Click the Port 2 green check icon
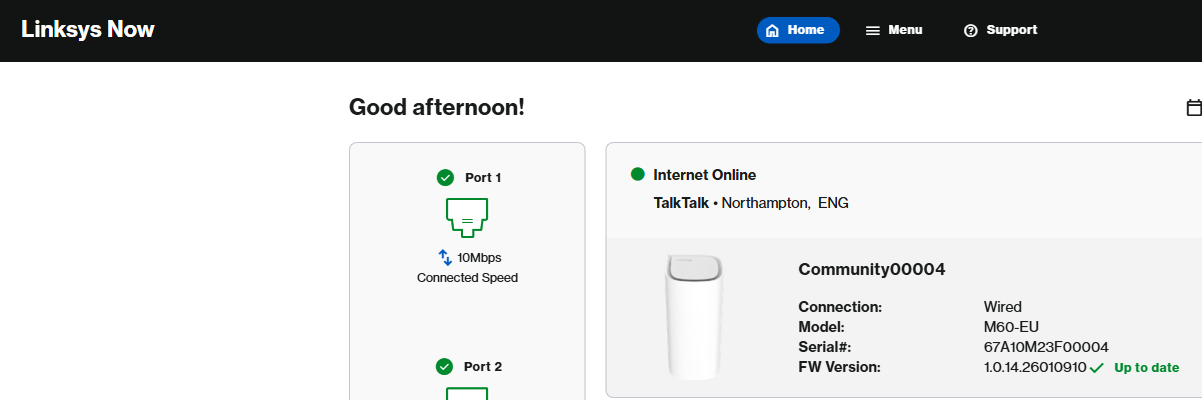The image size is (1202, 400). 446,367
